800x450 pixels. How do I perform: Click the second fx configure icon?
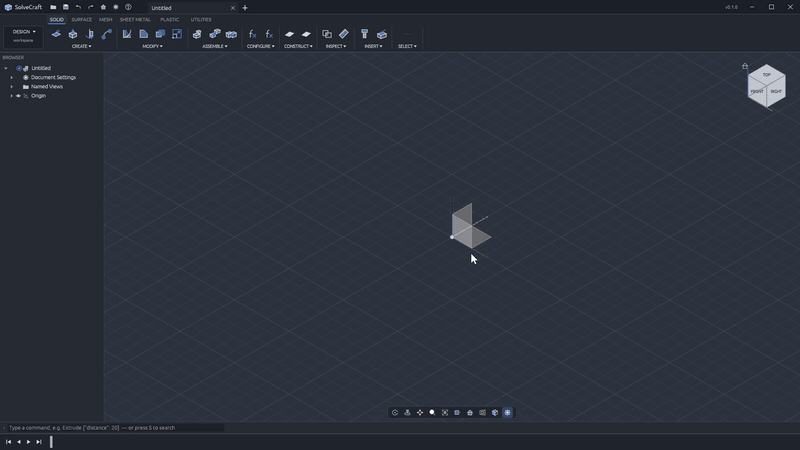pyautogui.click(x=269, y=34)
